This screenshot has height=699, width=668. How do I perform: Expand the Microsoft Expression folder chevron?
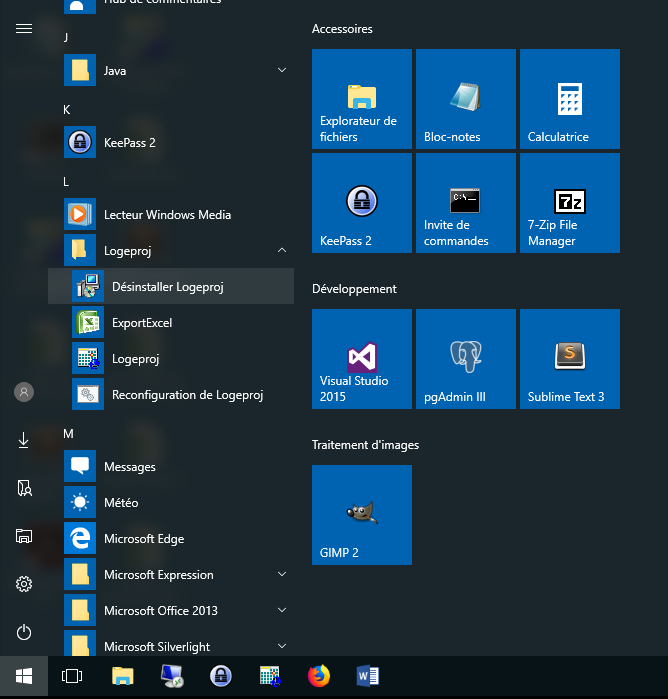coord(282,574)
